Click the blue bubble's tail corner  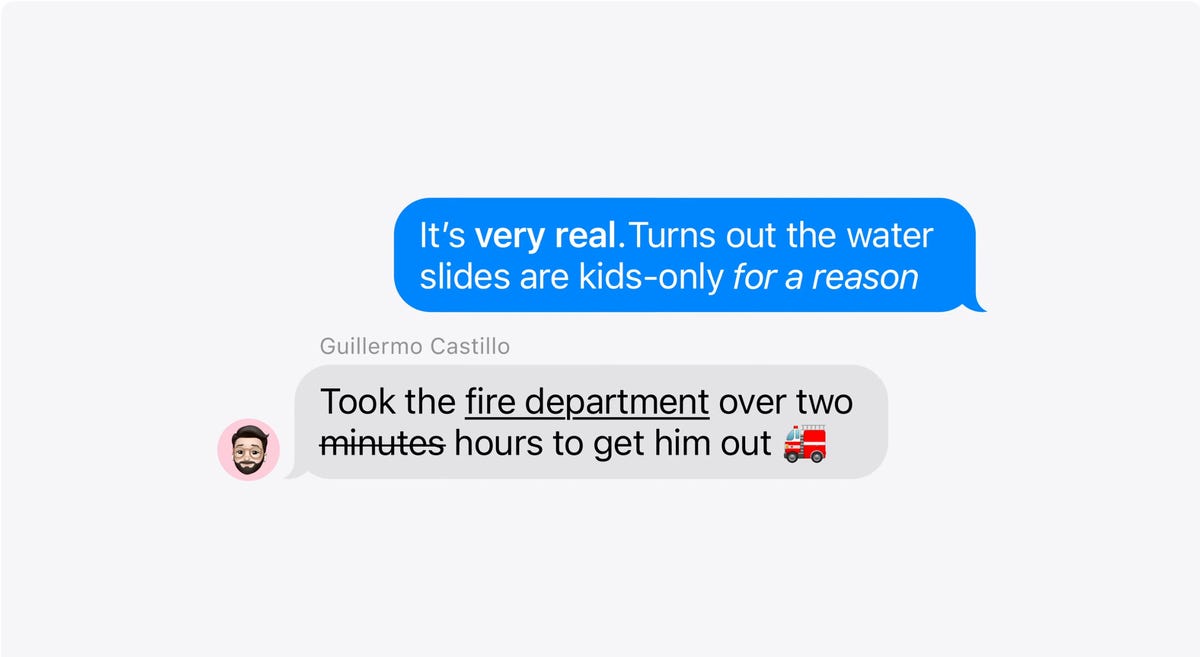point(978,303)
